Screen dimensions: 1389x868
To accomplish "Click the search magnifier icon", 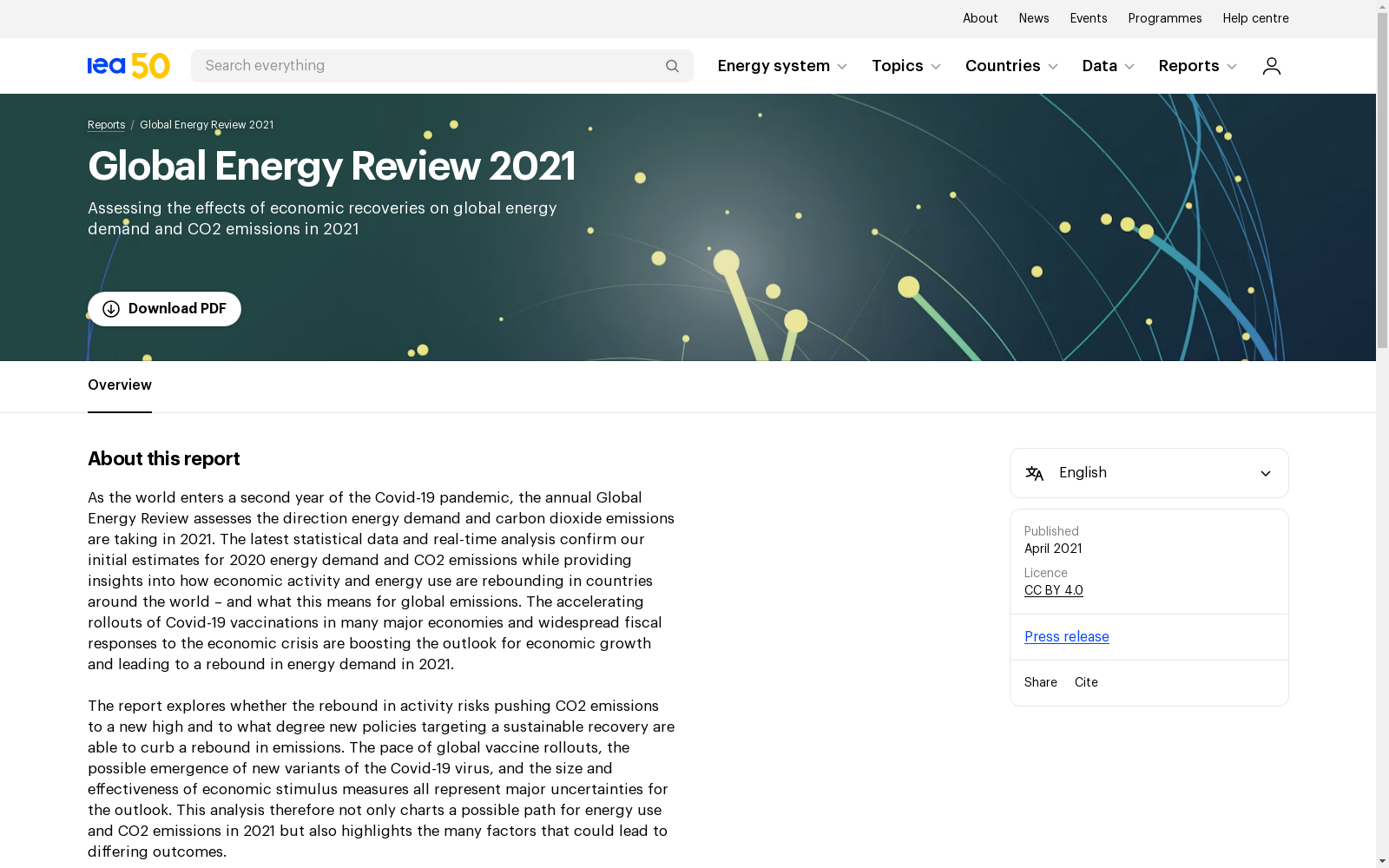I will point(672,66).
